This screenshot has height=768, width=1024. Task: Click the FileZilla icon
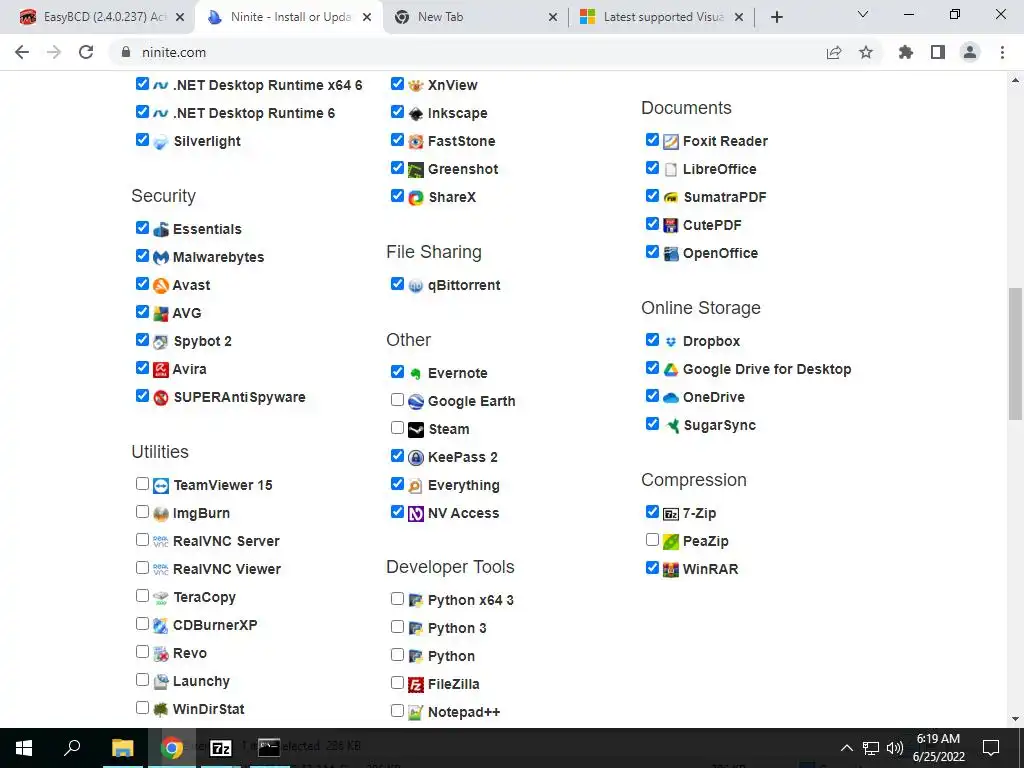pos(415,685)
